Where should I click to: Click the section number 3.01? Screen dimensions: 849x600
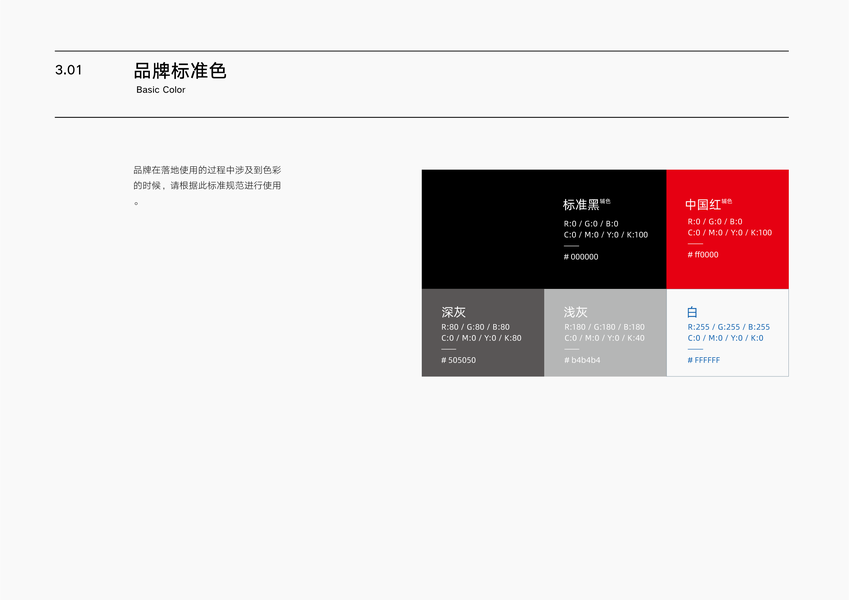[x=68, y=70]
